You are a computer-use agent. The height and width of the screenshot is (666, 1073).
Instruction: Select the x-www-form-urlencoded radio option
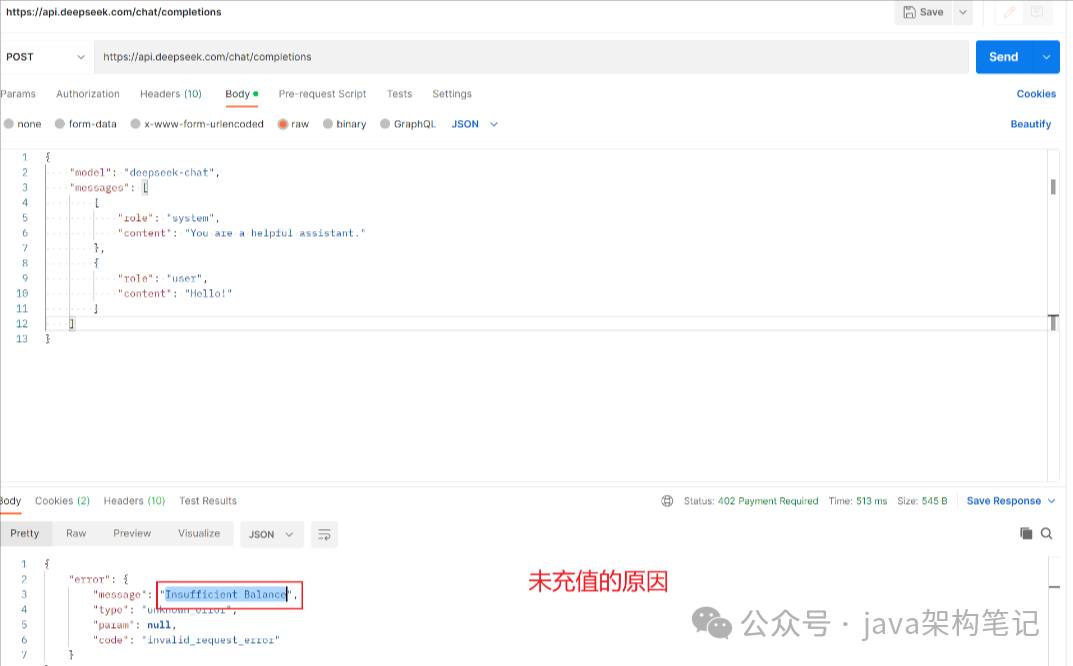click(135, 124)
